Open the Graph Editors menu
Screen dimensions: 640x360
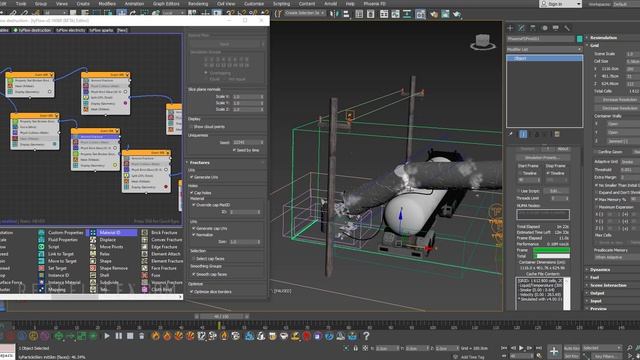pyautogui.click(x=166, y=4)
